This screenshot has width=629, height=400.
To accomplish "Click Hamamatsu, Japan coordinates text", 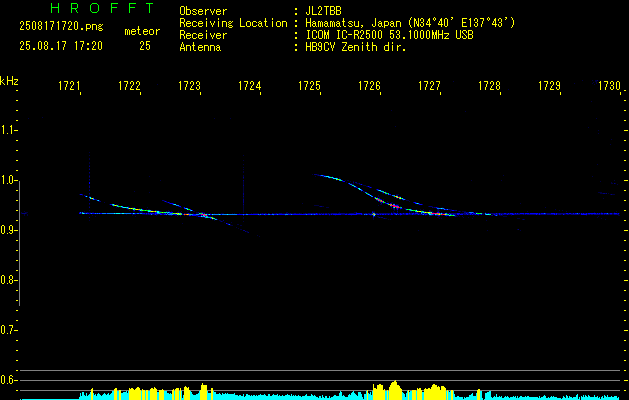I will (x=410, y=23).
